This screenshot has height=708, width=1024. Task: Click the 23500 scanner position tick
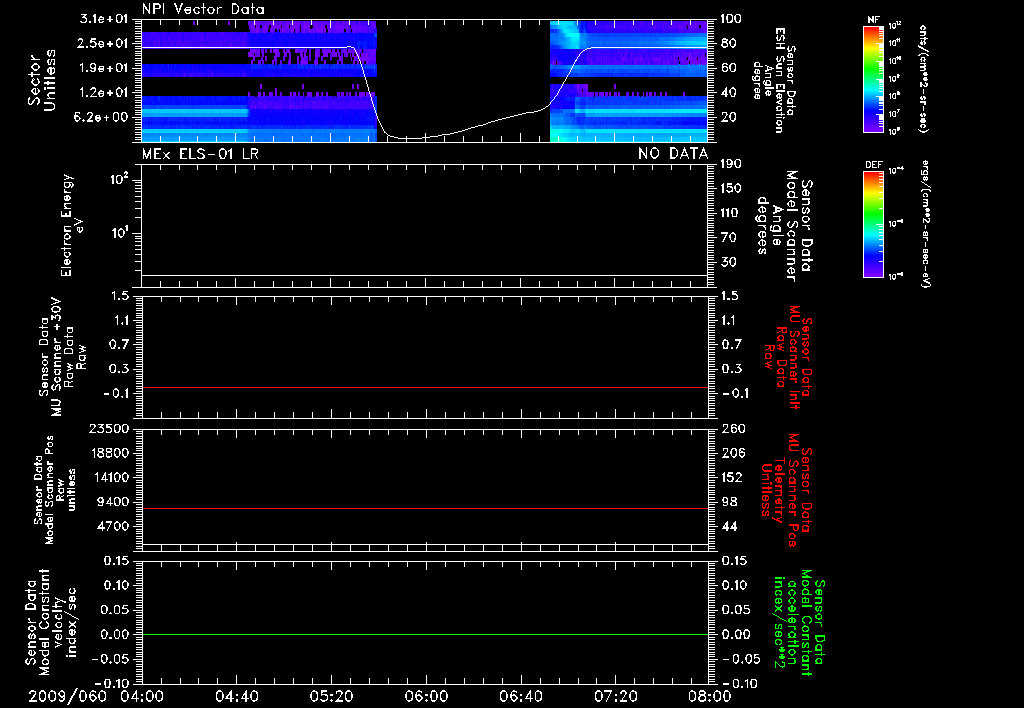pyautogui.click(x=109, y=429)
